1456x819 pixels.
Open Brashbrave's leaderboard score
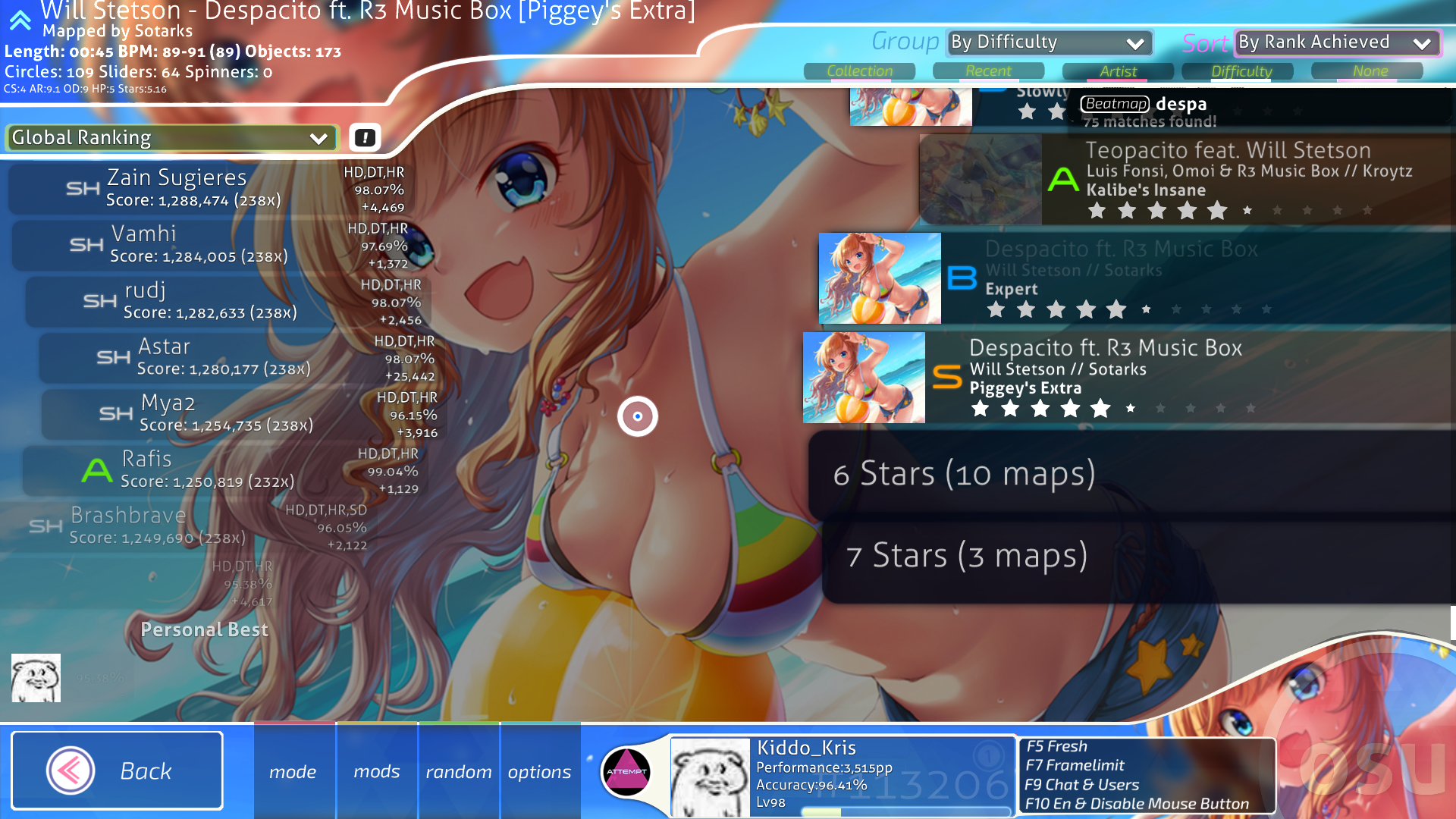tap(186, 526)
